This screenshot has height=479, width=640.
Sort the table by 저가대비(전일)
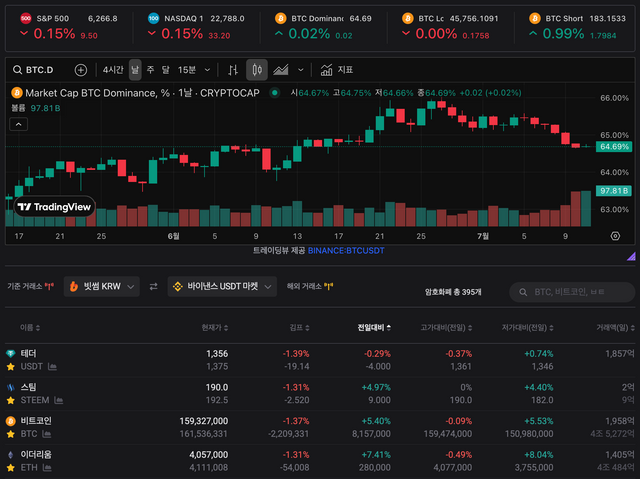[x=528, y=328]
